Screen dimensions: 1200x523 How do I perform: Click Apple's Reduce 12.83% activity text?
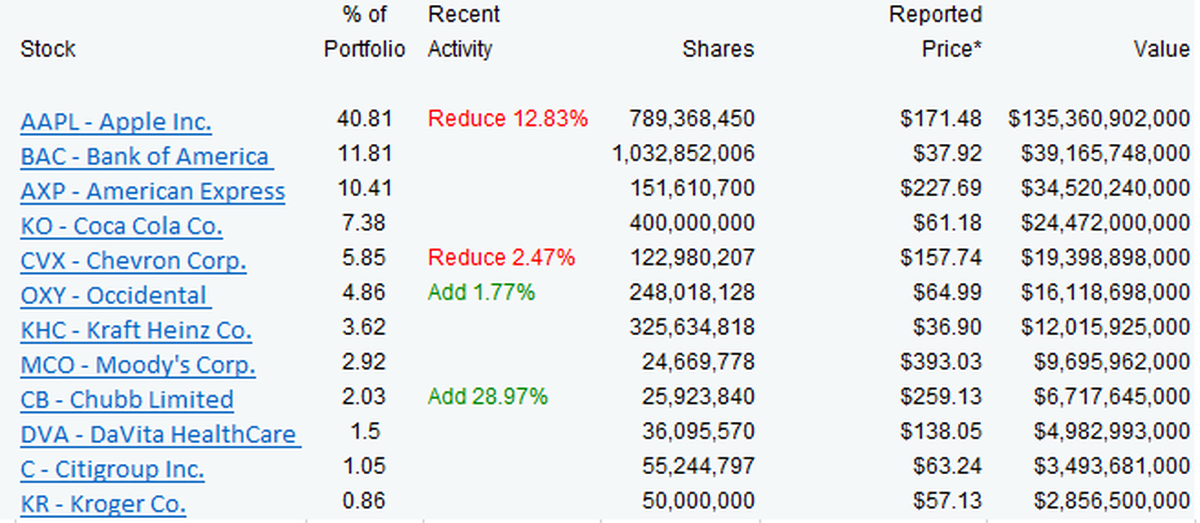pos(508,119)
